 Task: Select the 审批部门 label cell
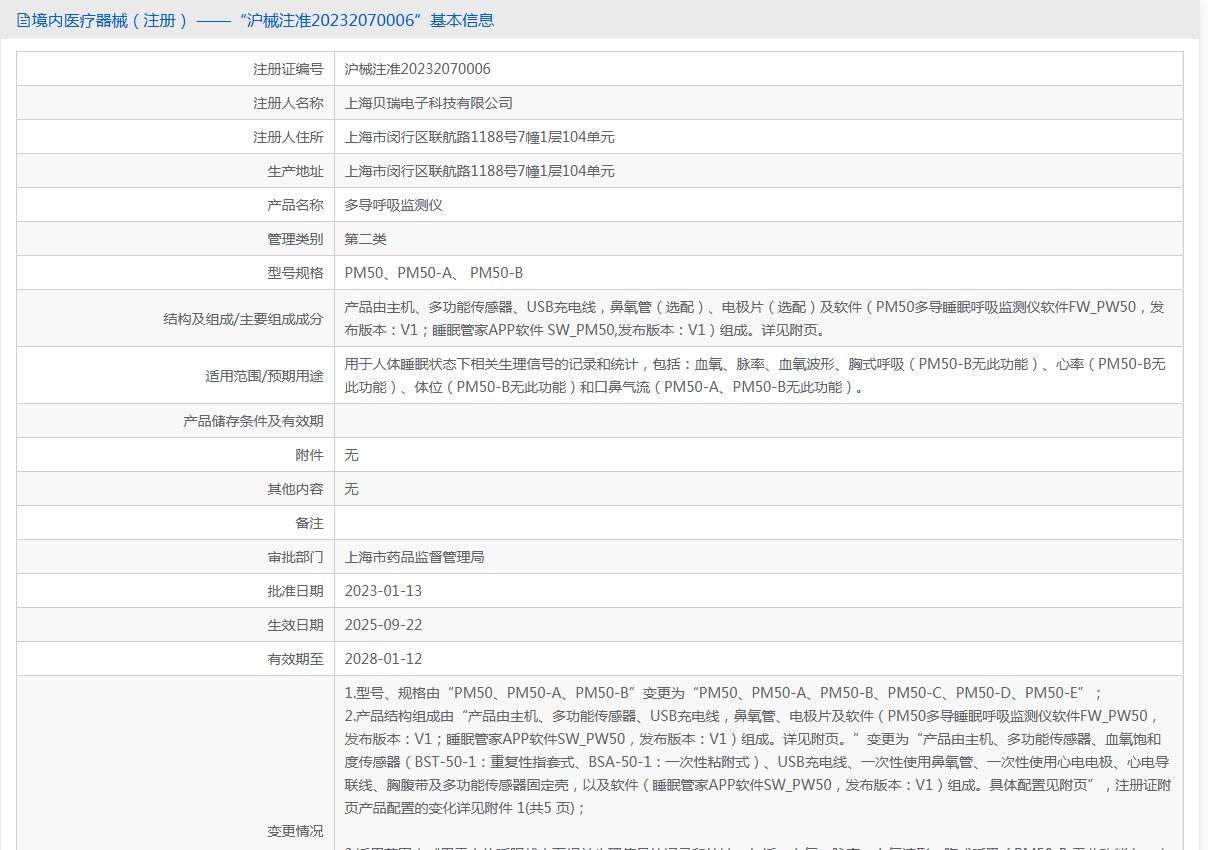pos(175,557)
